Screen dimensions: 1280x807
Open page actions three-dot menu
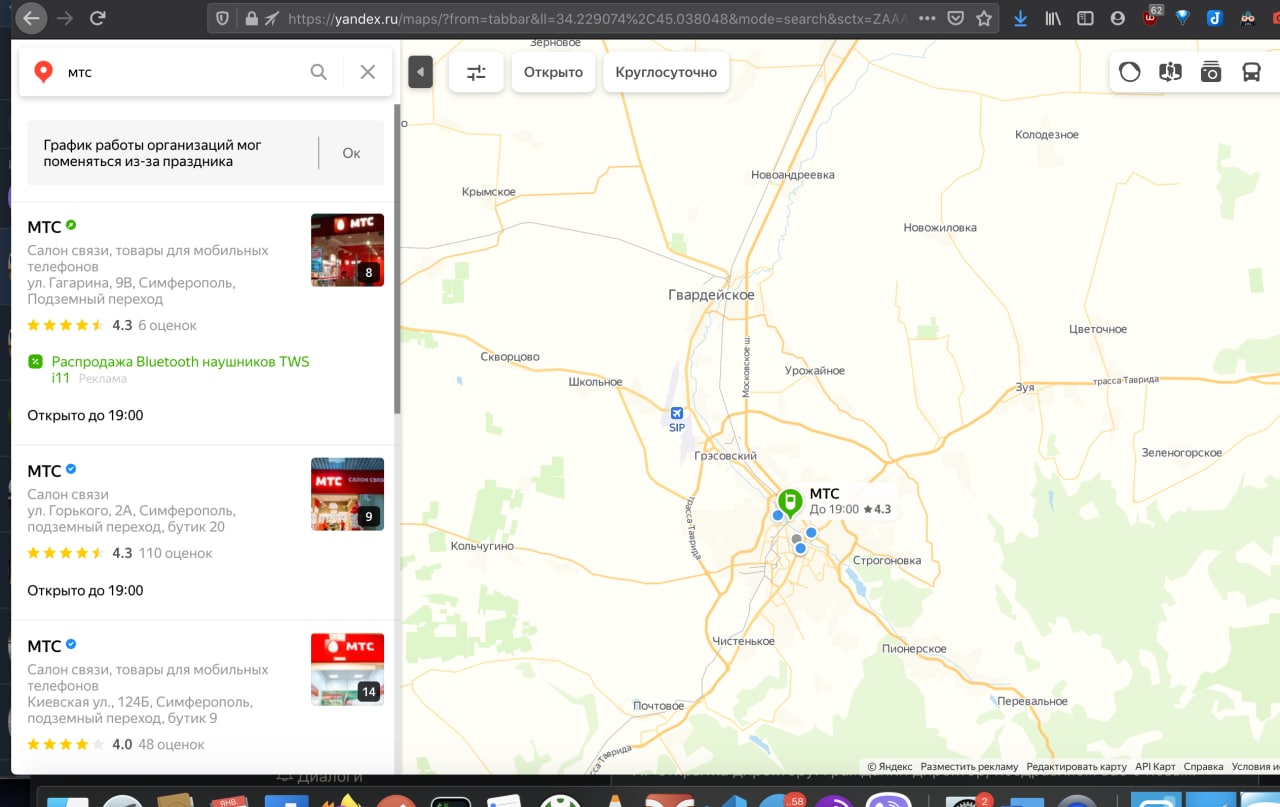coord(926,18)
